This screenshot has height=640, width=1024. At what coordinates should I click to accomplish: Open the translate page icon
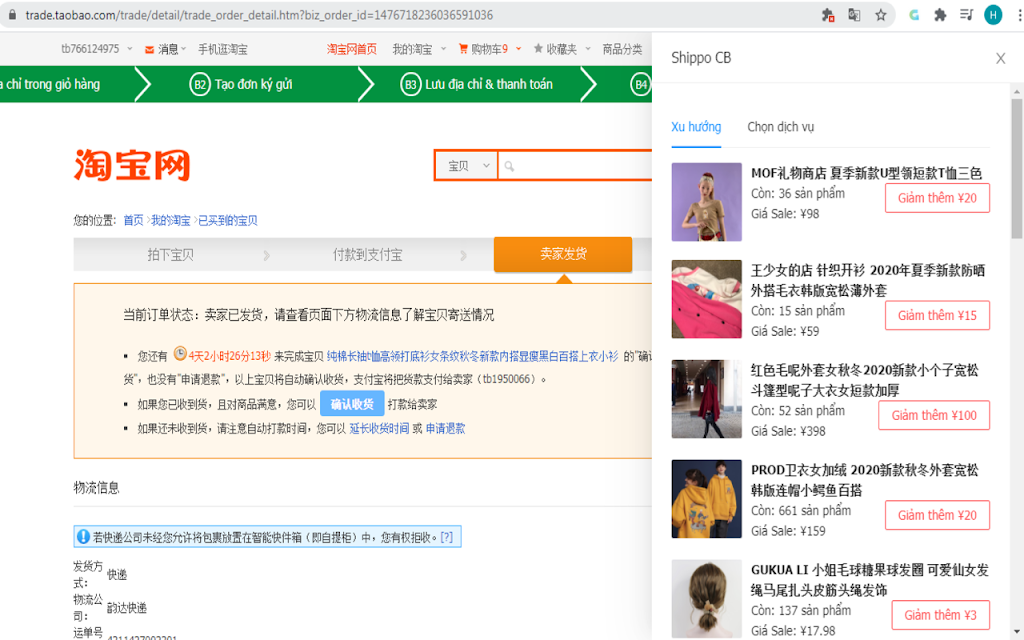[x=854, y=15]
